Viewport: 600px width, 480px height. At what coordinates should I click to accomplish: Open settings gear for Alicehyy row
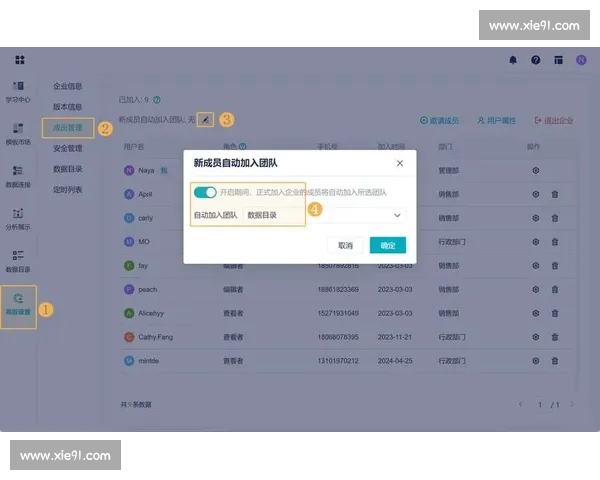536,313
